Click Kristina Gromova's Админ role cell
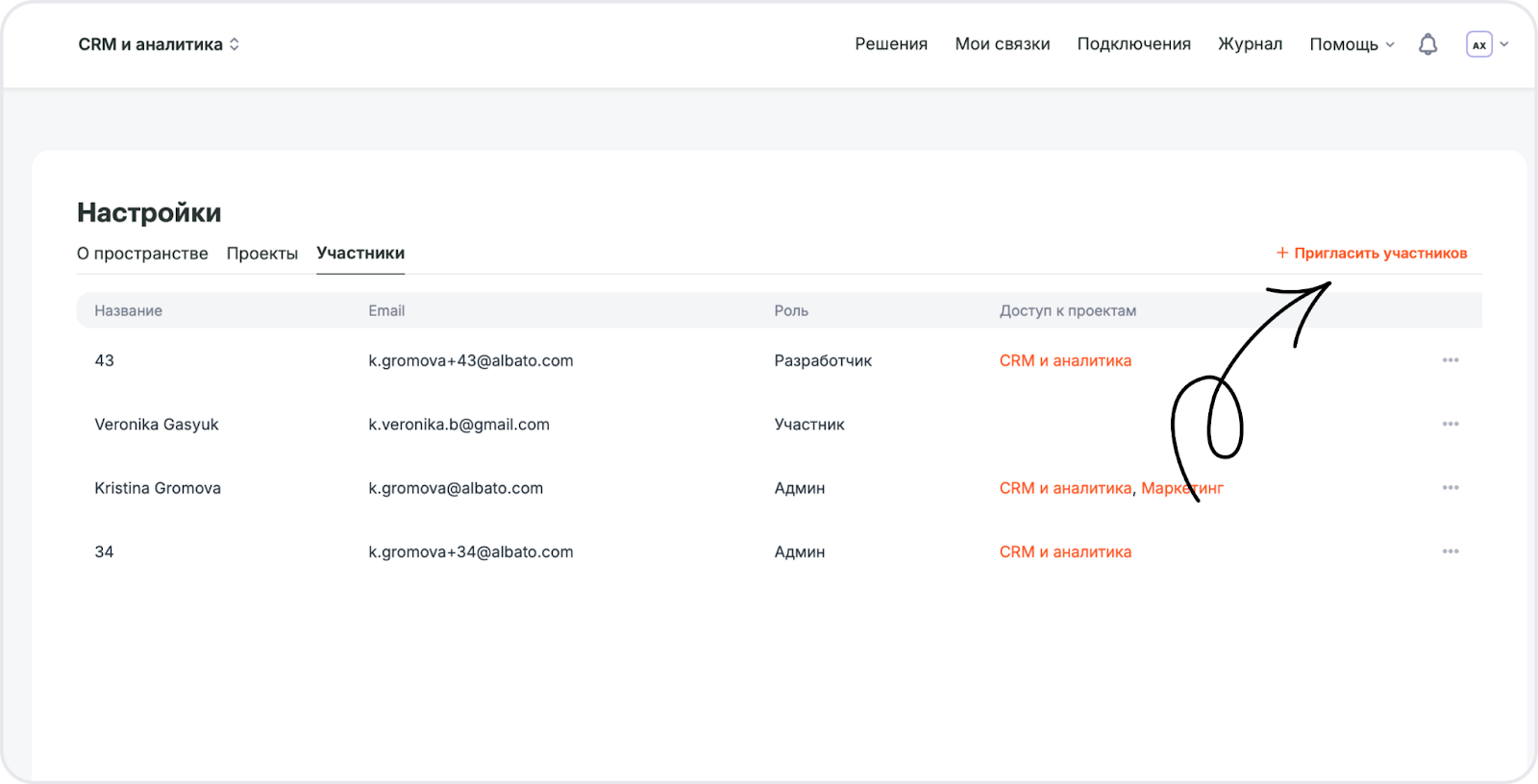The height and width of the screenshot is (784, 1538). click(x=800, y=488)
